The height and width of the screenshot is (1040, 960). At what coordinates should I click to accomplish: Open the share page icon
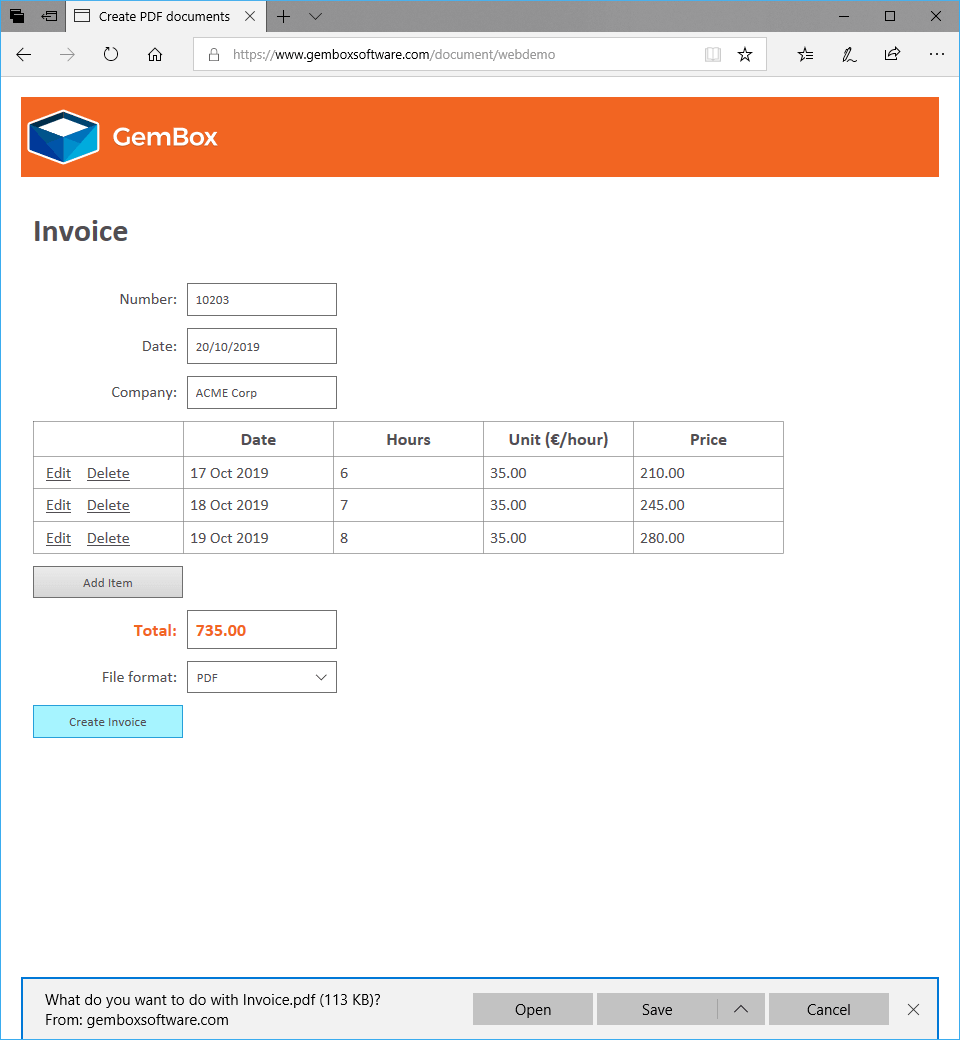point(892,55)
